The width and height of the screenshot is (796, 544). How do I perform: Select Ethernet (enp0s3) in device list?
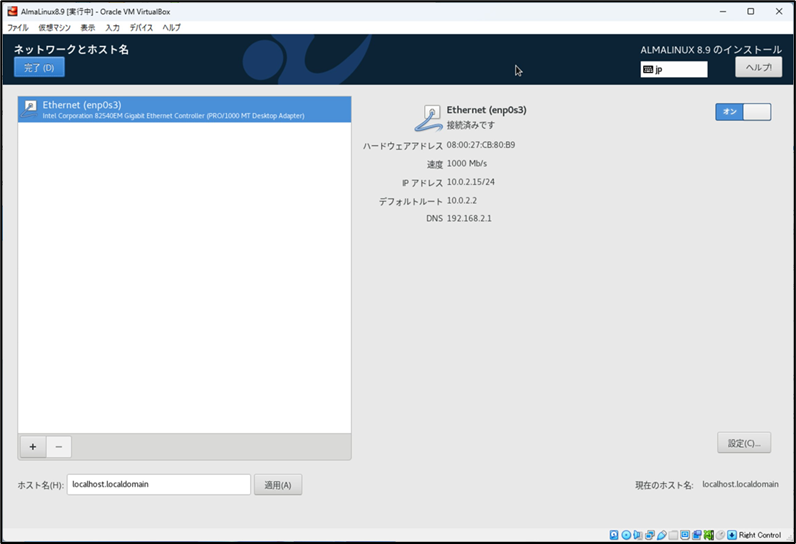click(184, 110)
